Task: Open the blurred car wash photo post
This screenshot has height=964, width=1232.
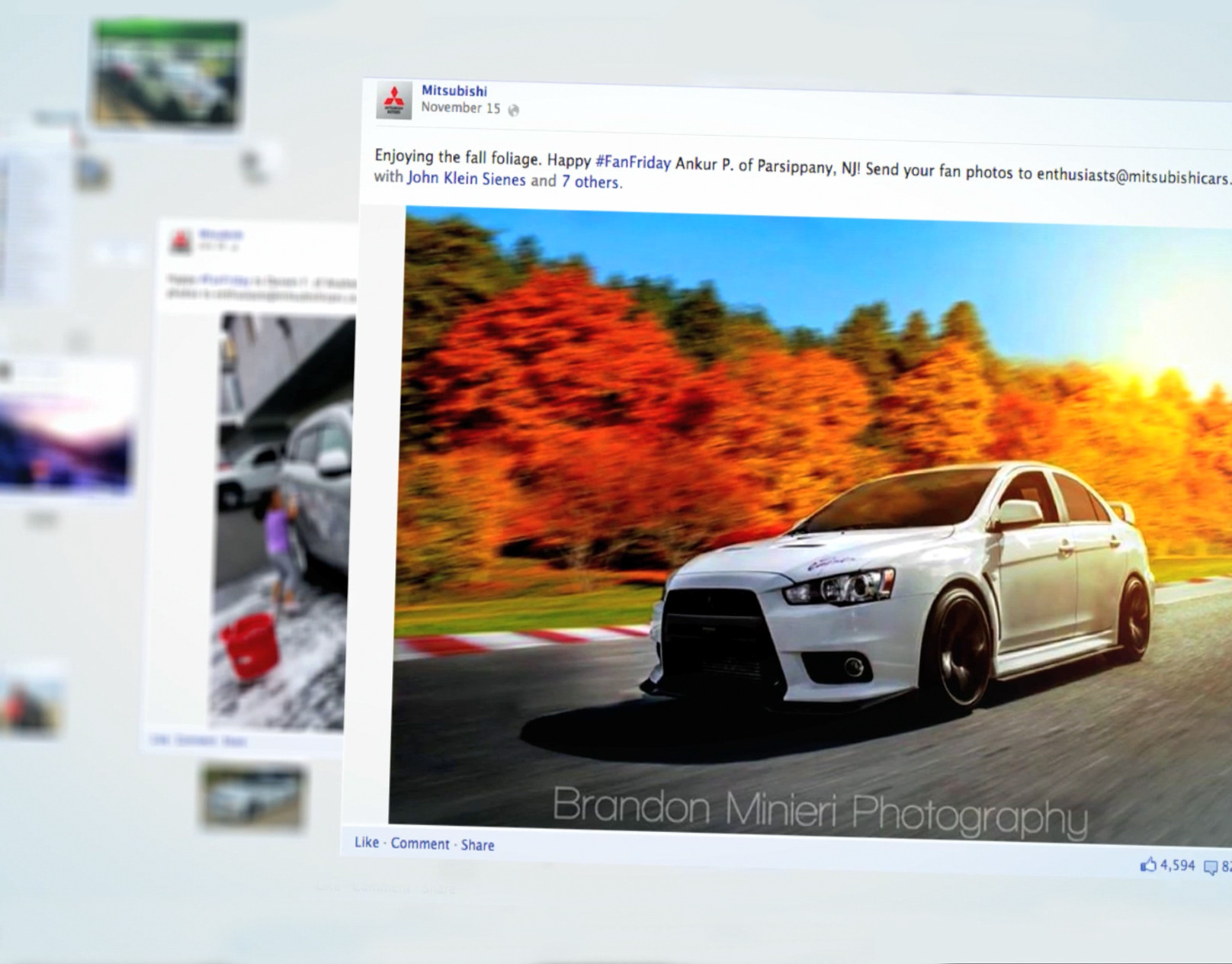Action: click(281, 522)
